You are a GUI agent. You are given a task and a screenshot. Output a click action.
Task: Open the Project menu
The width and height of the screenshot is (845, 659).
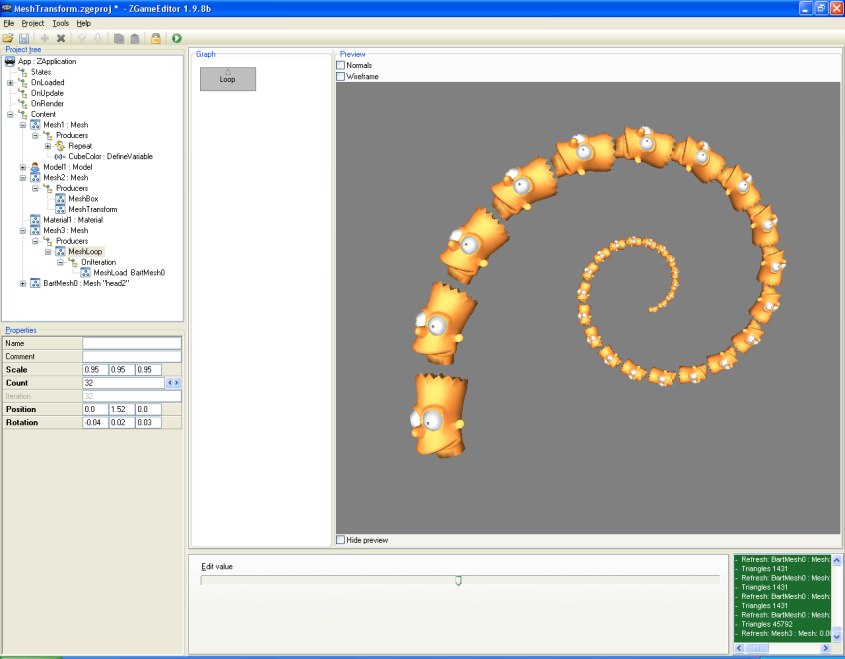pos(33,23)
